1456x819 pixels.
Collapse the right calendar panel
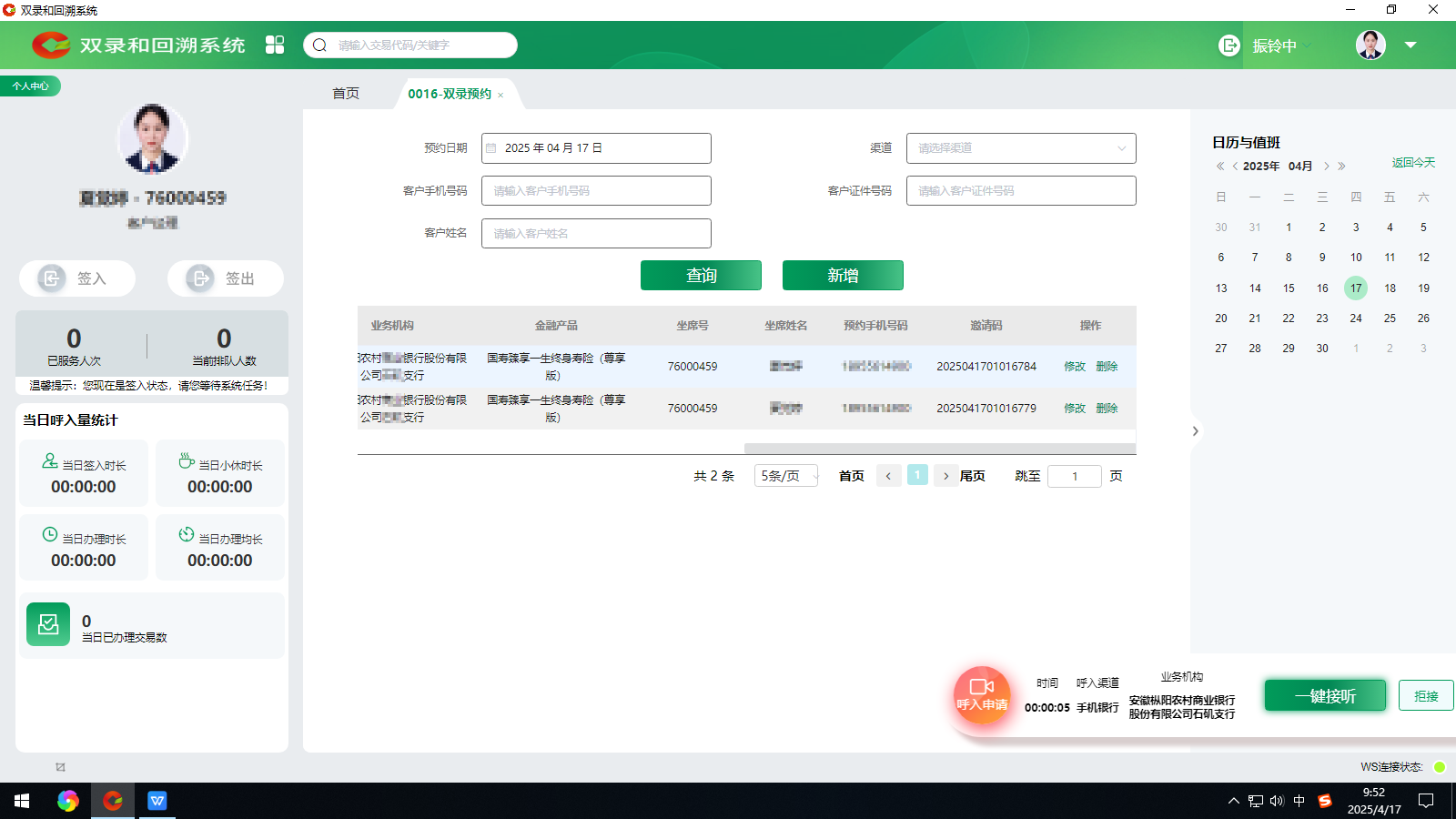(1195, 431)
